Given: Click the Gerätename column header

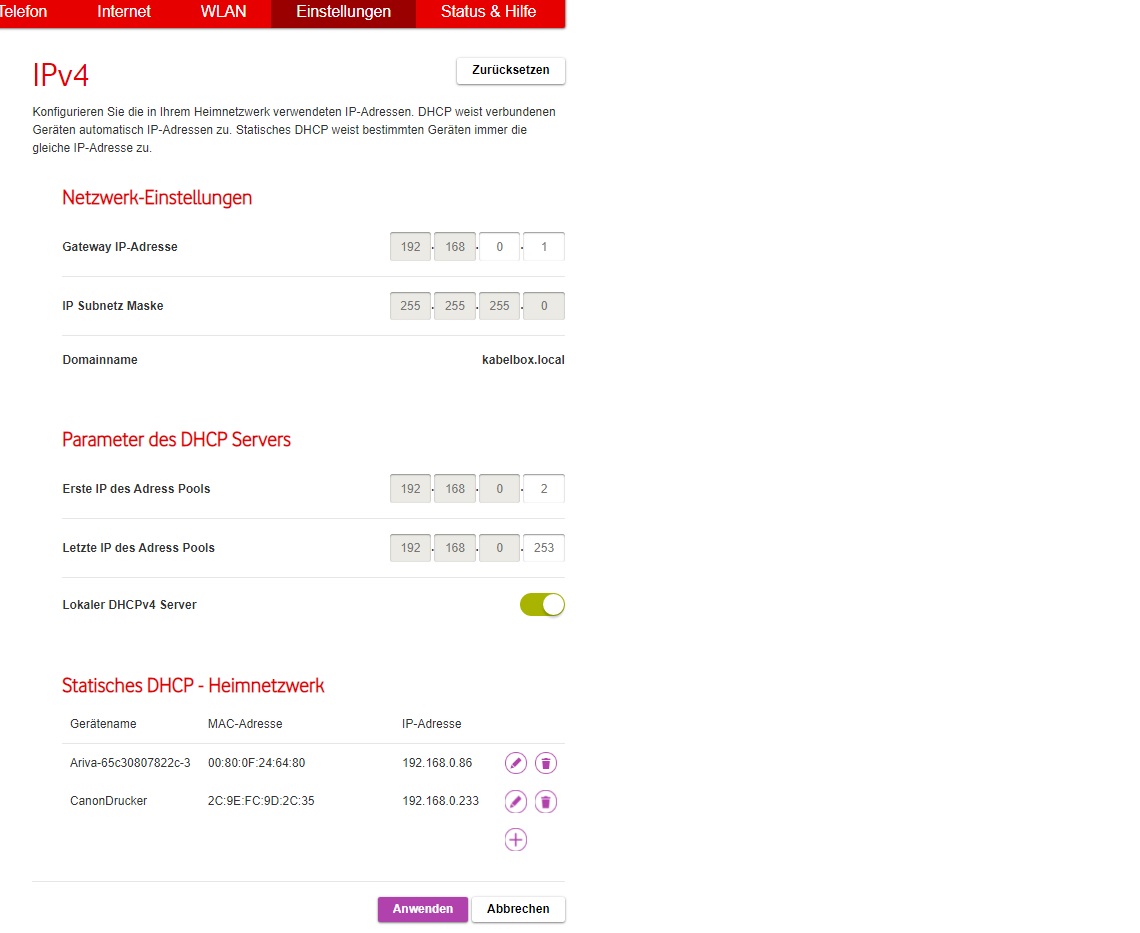Looking at the screenshot, I should click(103, 724).
